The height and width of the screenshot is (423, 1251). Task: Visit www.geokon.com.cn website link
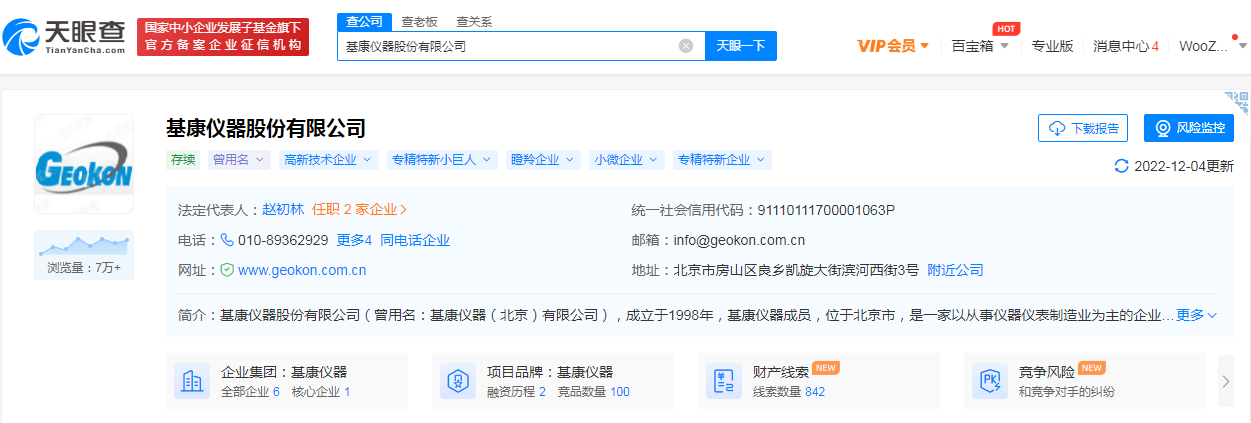coord(302,270)
